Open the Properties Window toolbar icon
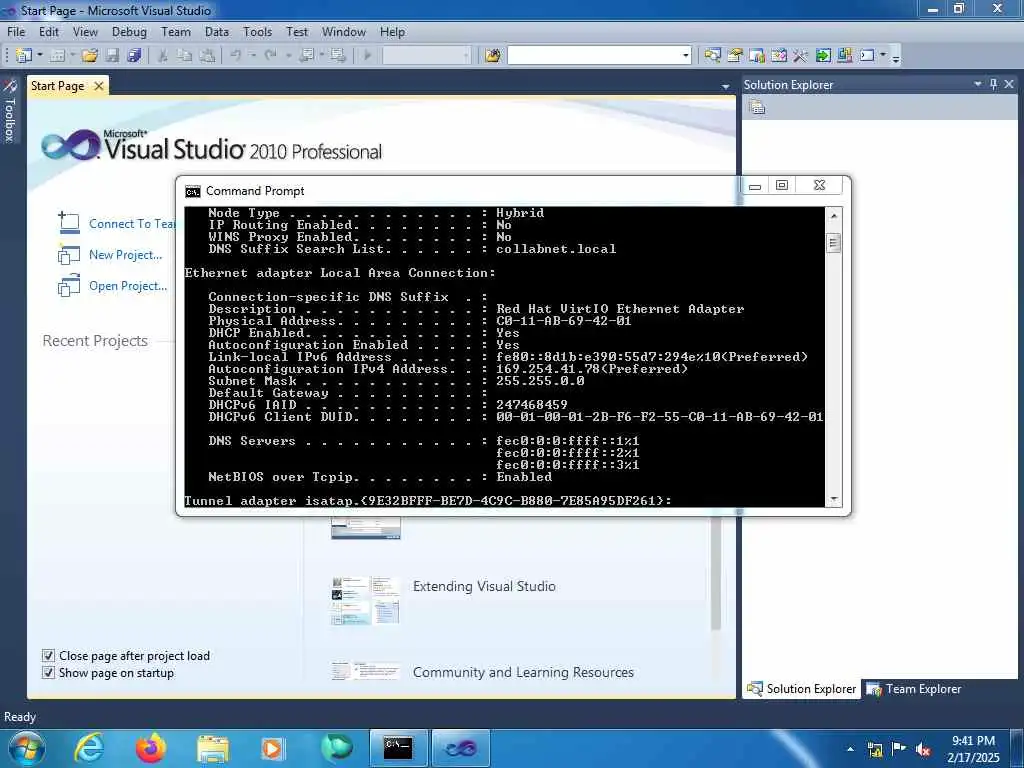 click(x=735, y=56)
